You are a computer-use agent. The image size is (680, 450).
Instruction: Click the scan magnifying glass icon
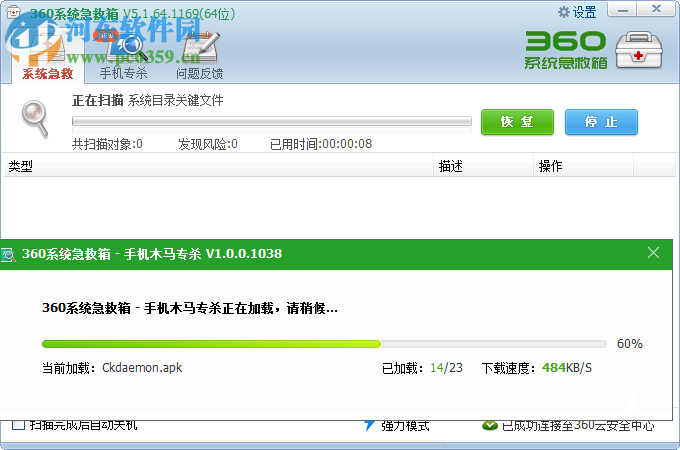click(35, 118)
